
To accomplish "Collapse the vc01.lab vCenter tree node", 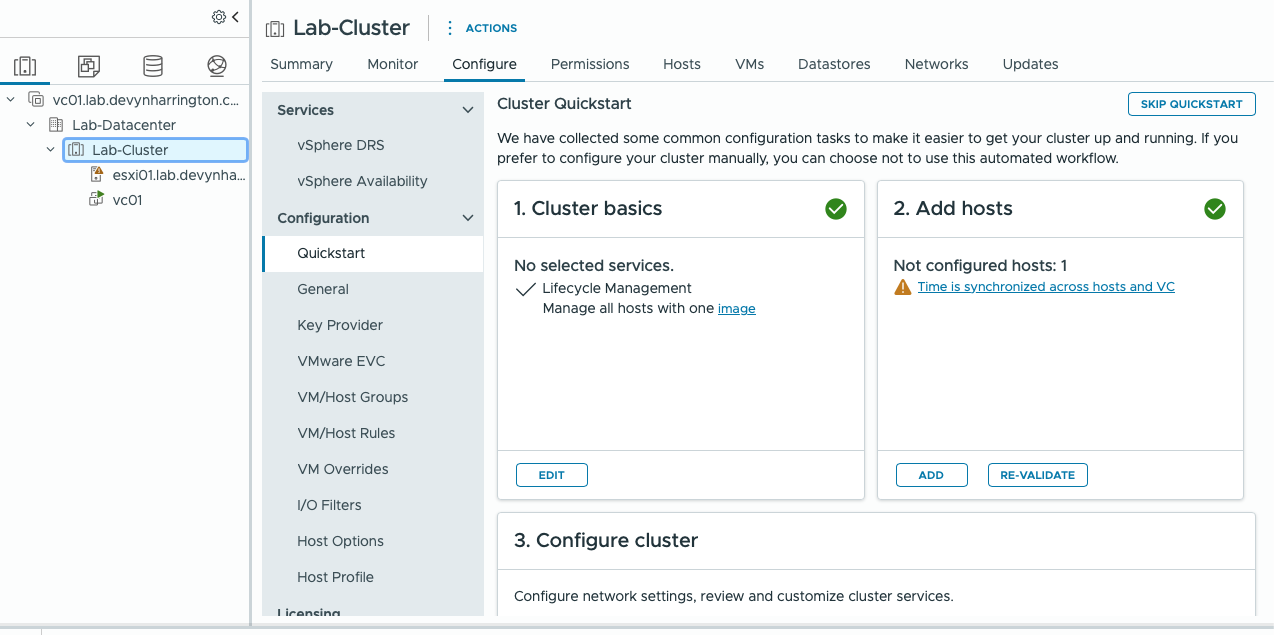I will (x=11, y=100).
